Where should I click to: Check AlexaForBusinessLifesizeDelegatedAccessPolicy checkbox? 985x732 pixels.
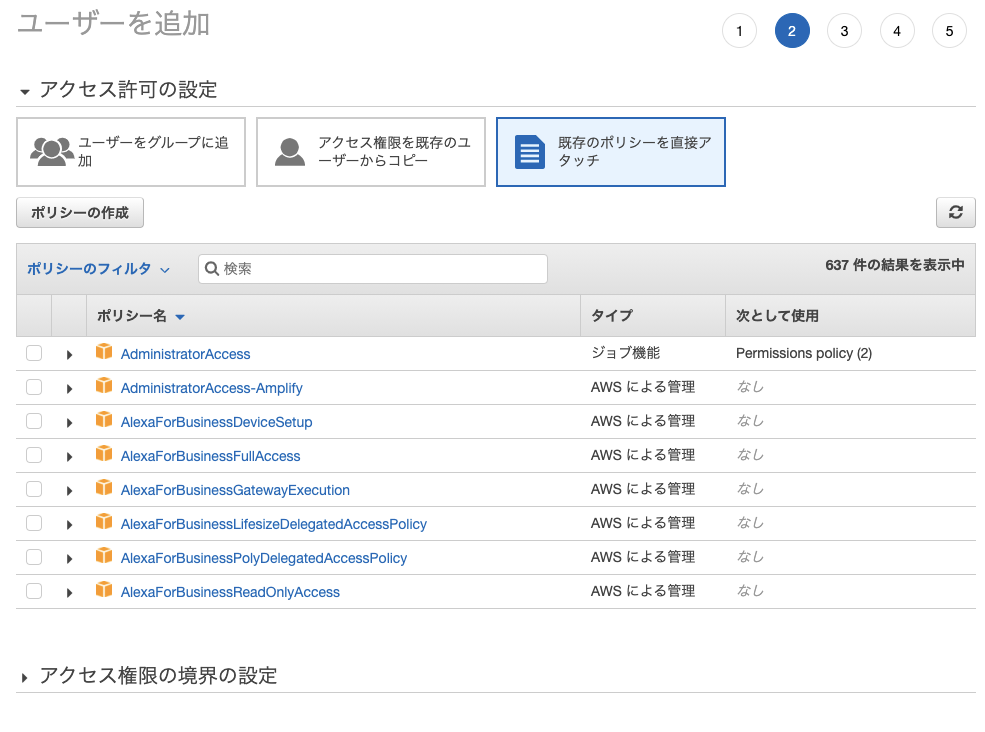[x=34, y=523]
